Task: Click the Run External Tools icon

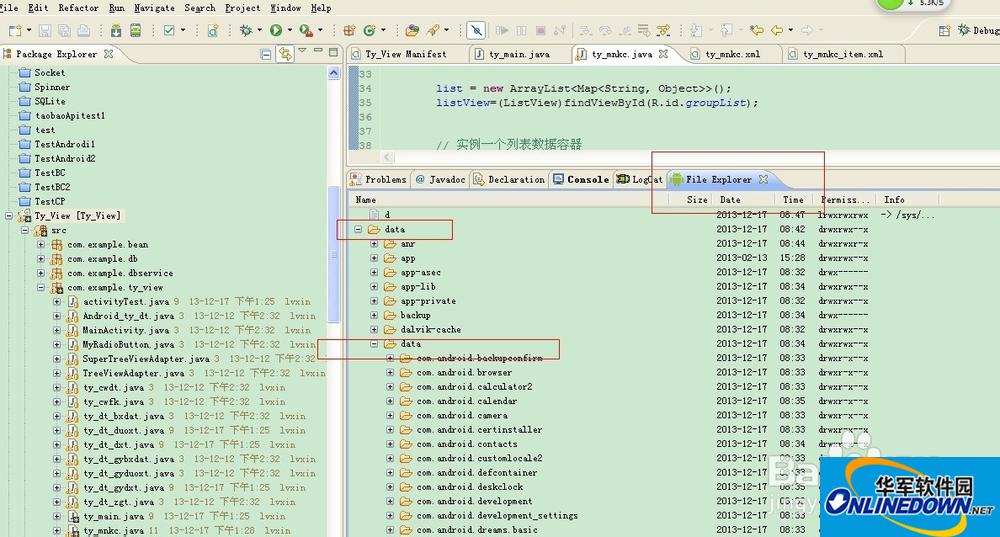Action: click(x=306, y=30)
